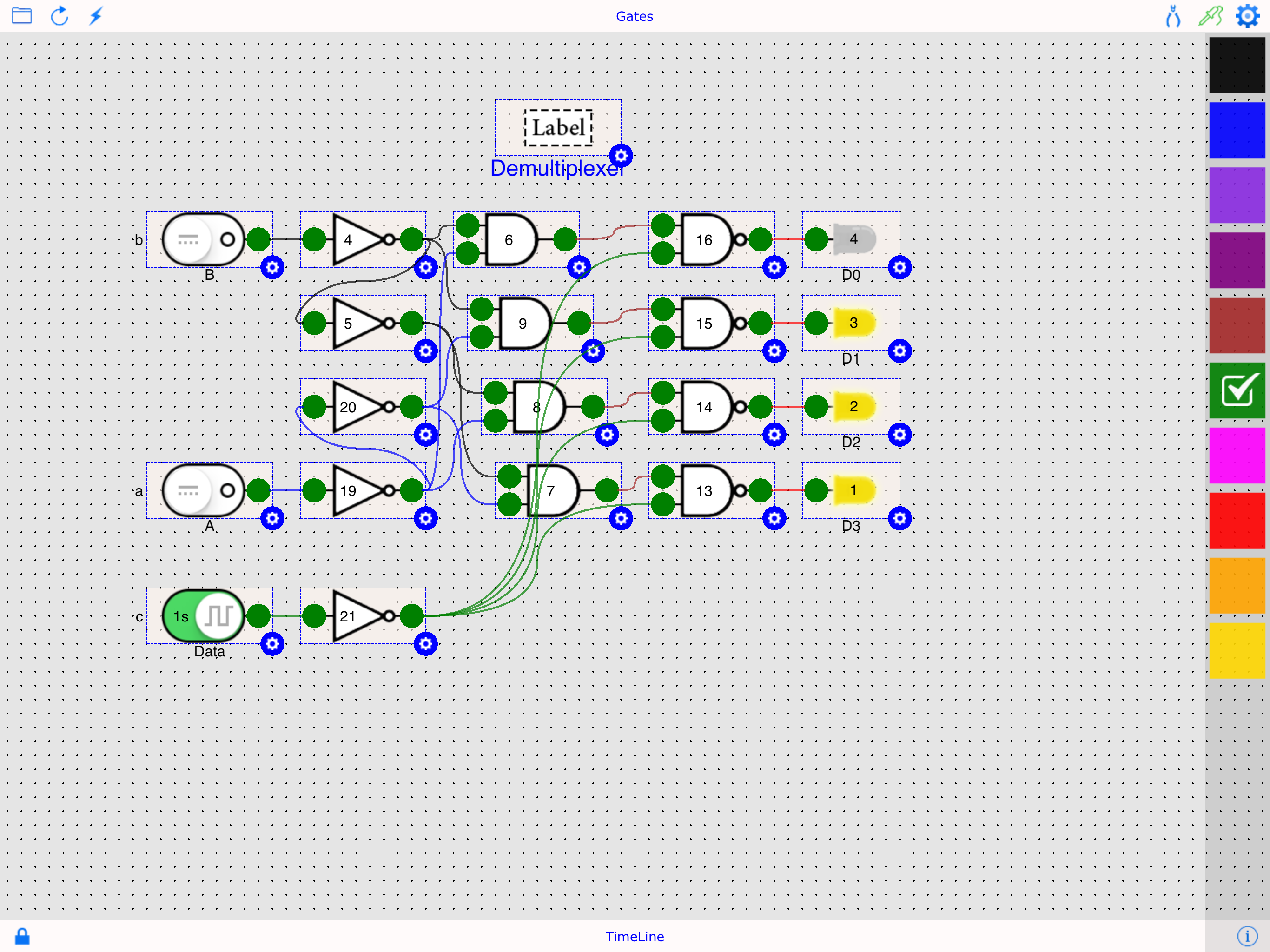The width and height of the screenshot is (1270, 952).
Task: Open settings gear of NAND gate 15
Action: (x=774, y=351)
